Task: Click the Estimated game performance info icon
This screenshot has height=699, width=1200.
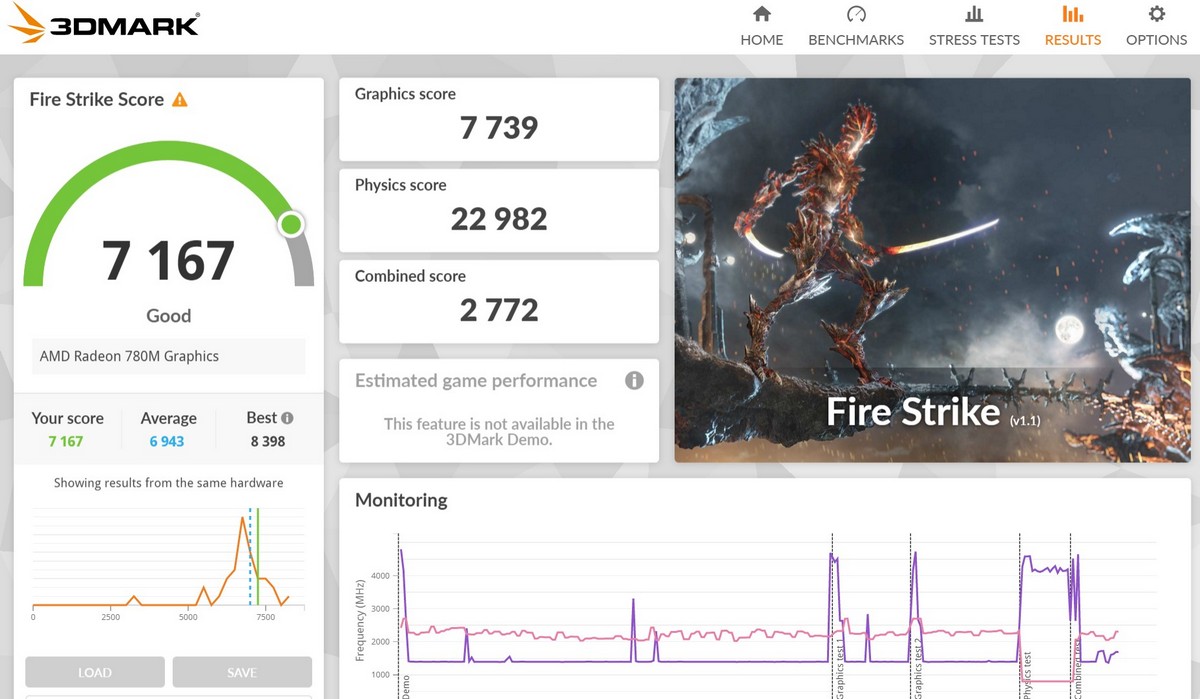Action: [x=634, y=380]
